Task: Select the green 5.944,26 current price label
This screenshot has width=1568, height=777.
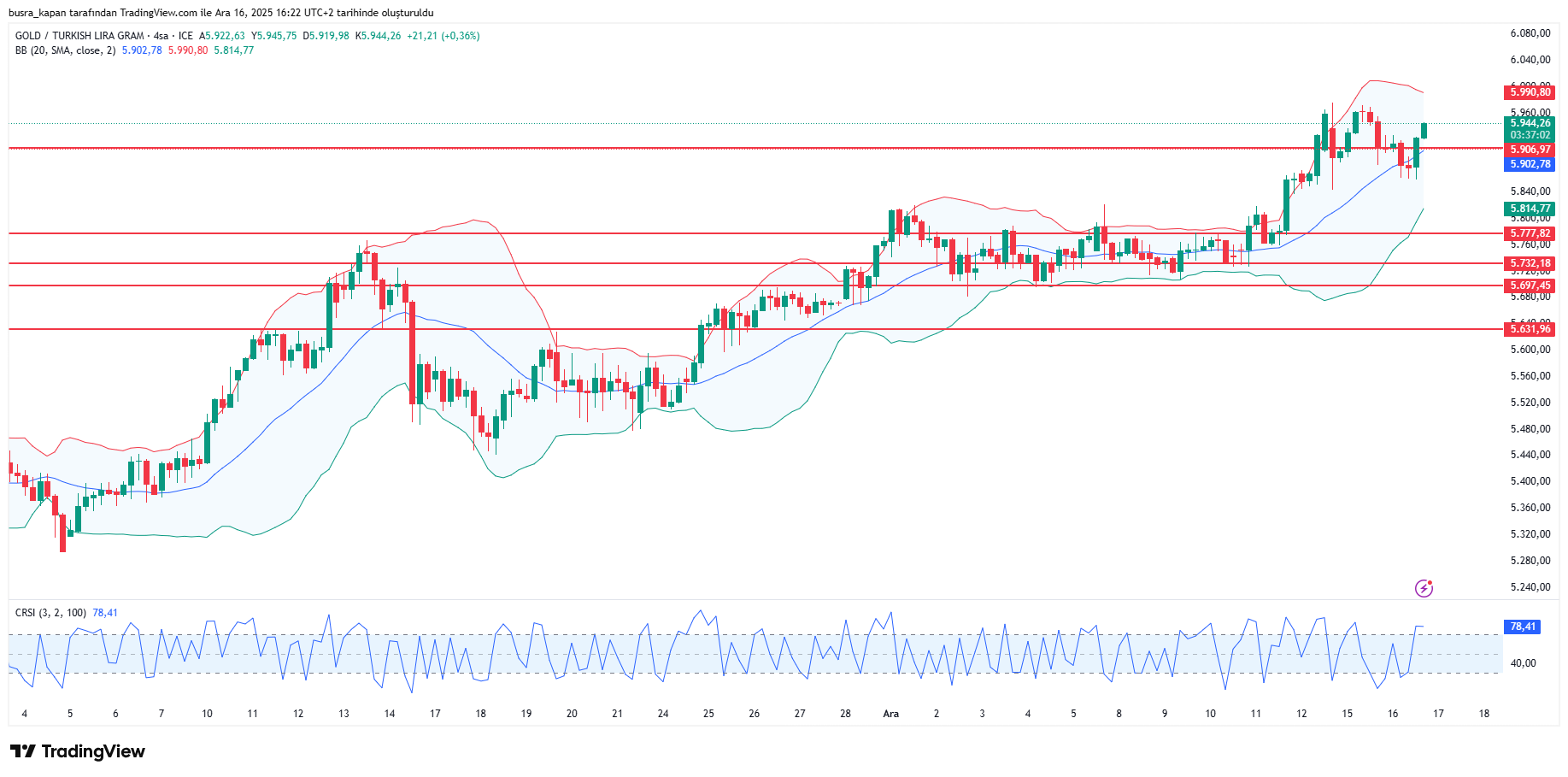Action: 1529,123
